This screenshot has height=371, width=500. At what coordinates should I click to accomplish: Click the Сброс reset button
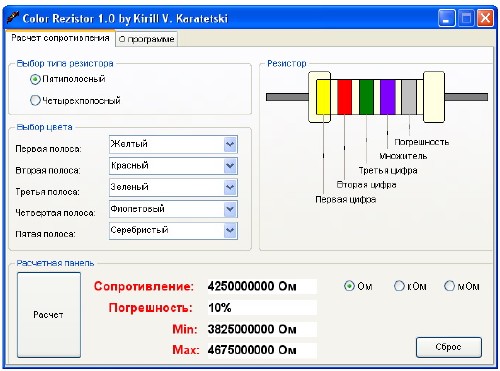coord(449,347)
